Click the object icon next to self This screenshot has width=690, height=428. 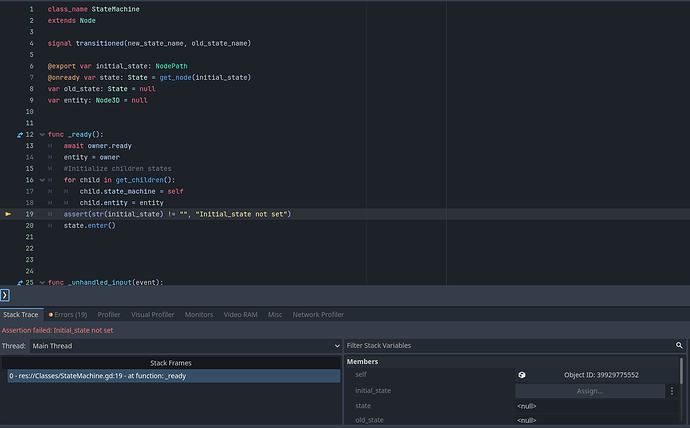522,375
